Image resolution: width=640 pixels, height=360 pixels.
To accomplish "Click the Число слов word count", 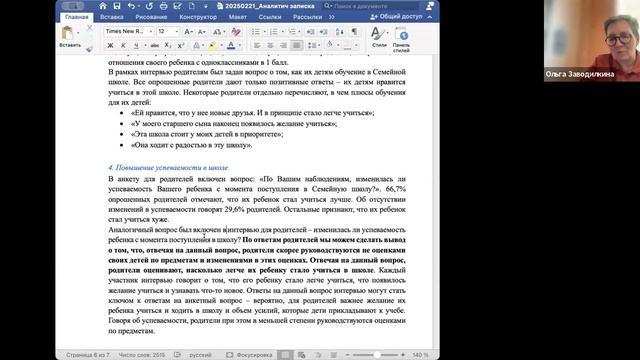I will pos(142,355).
